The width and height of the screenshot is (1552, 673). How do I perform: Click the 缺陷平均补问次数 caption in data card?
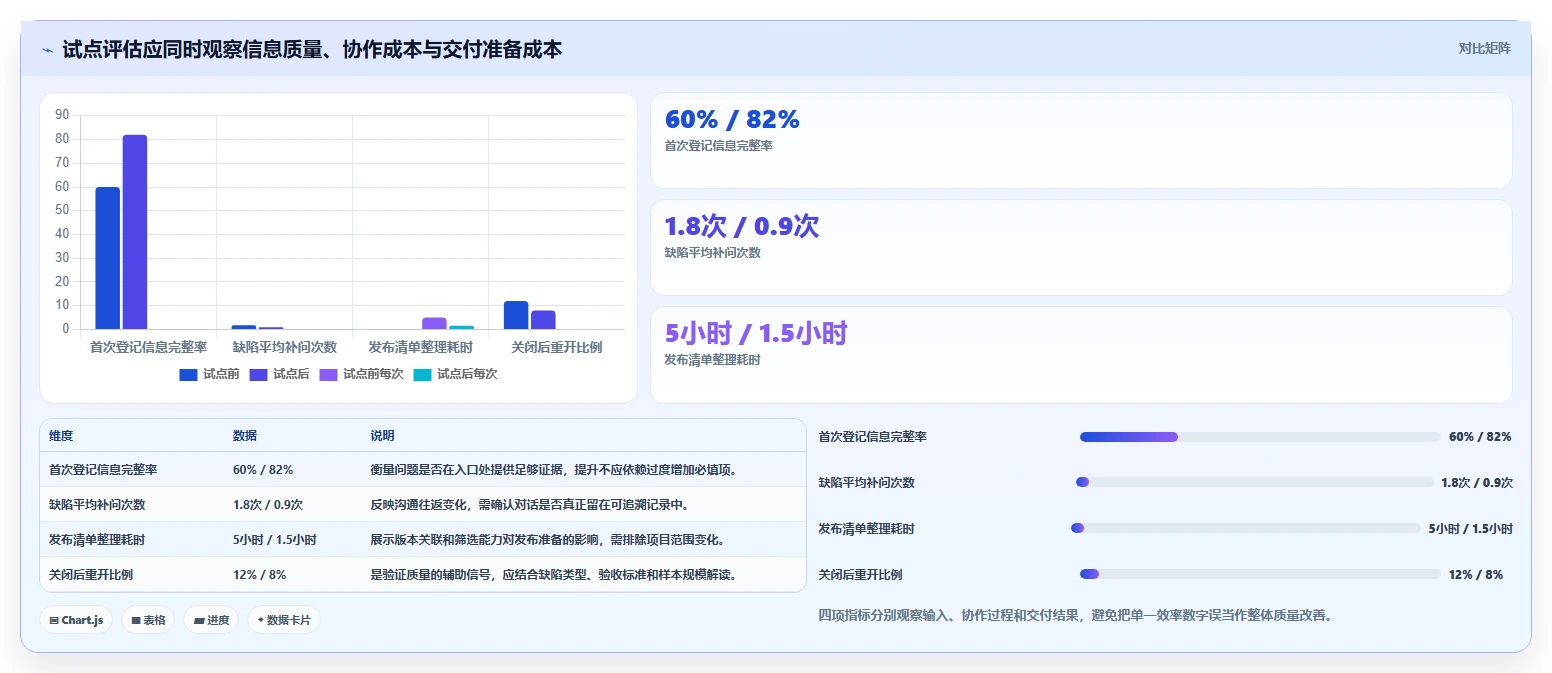[713, 253]
